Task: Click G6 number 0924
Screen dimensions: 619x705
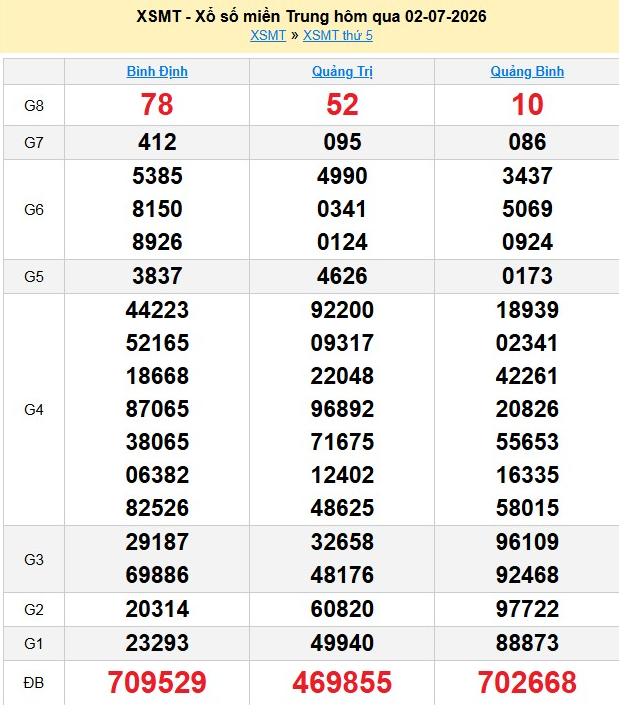Action: coord(527,242)
